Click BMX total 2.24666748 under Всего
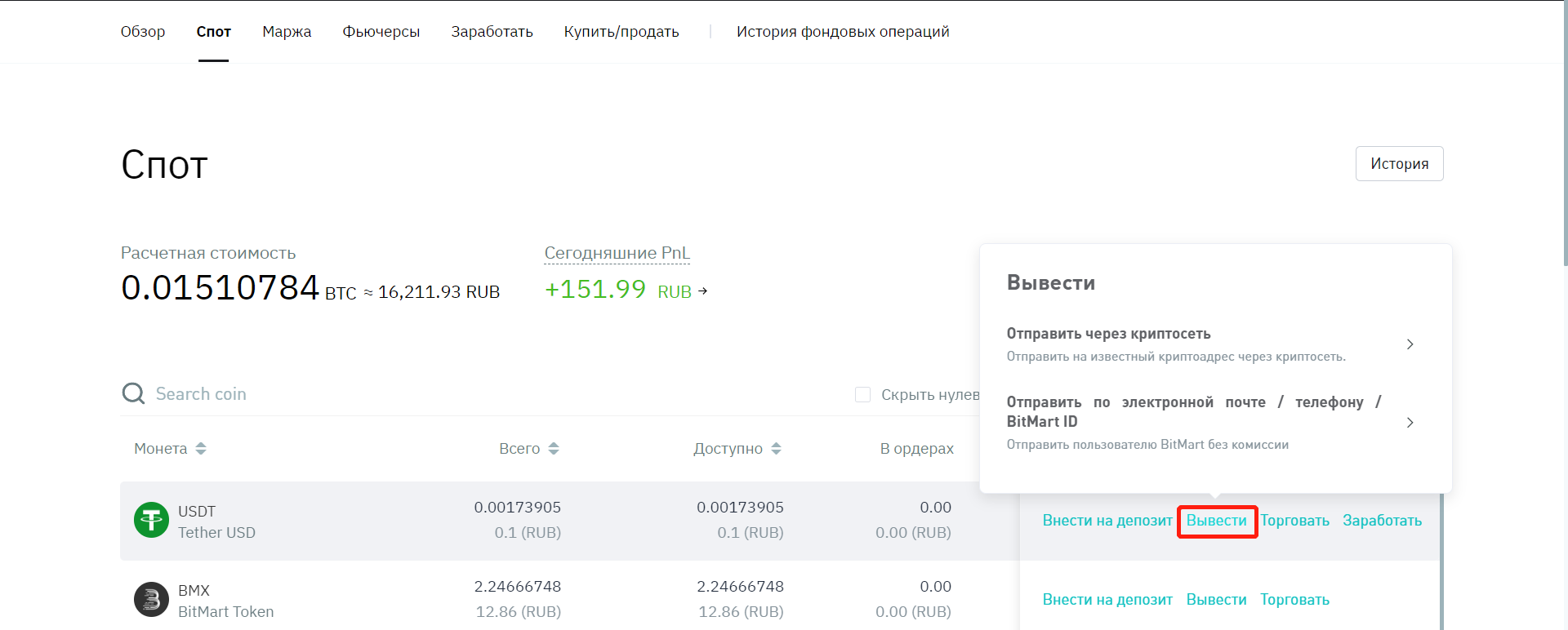 click(x=518, y=587)
